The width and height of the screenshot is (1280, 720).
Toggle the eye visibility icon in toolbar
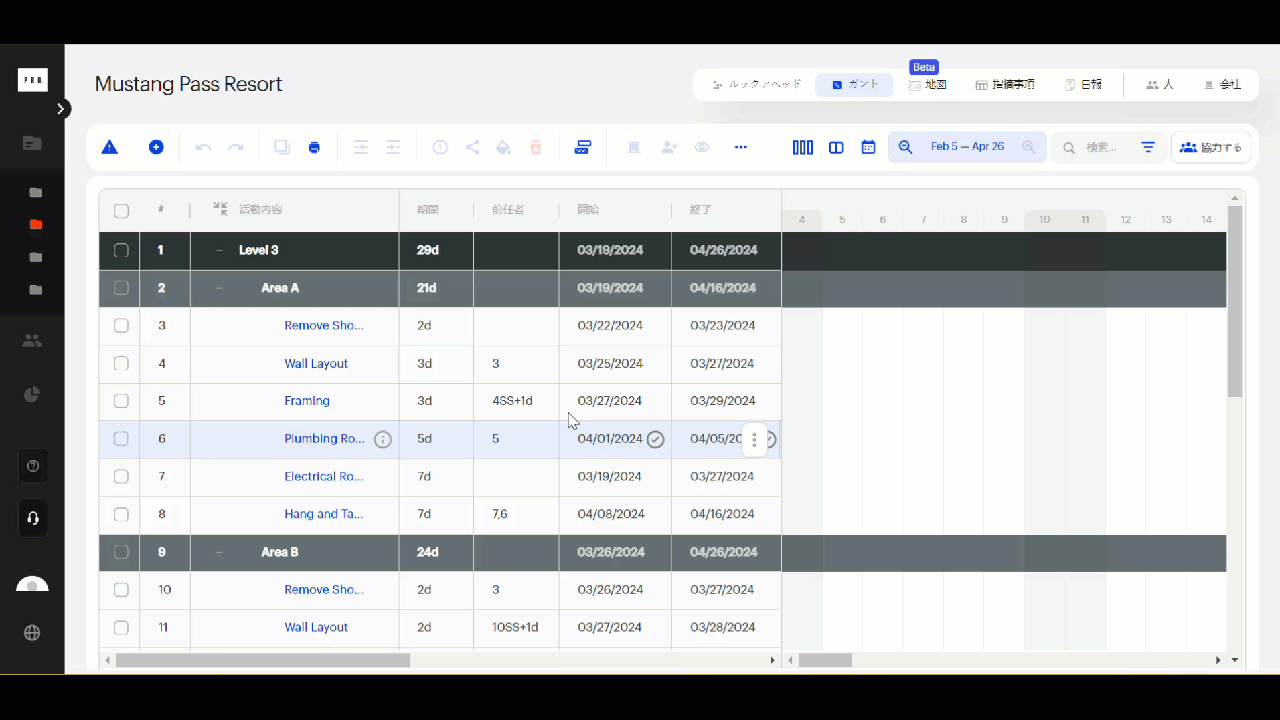pyautogui.click(x=702, y=147)
